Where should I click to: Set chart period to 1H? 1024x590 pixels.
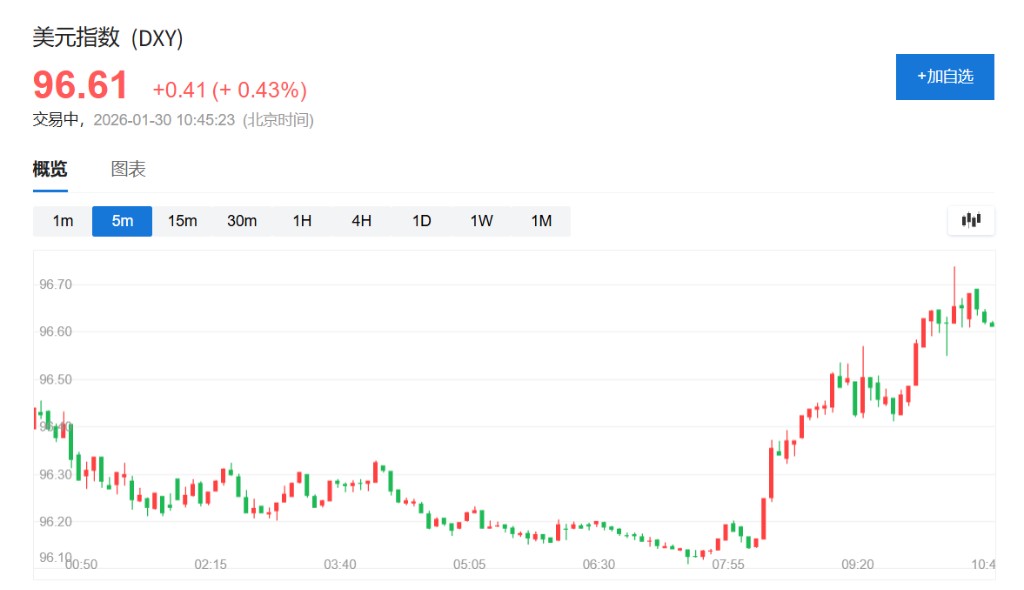pos(302,221)
